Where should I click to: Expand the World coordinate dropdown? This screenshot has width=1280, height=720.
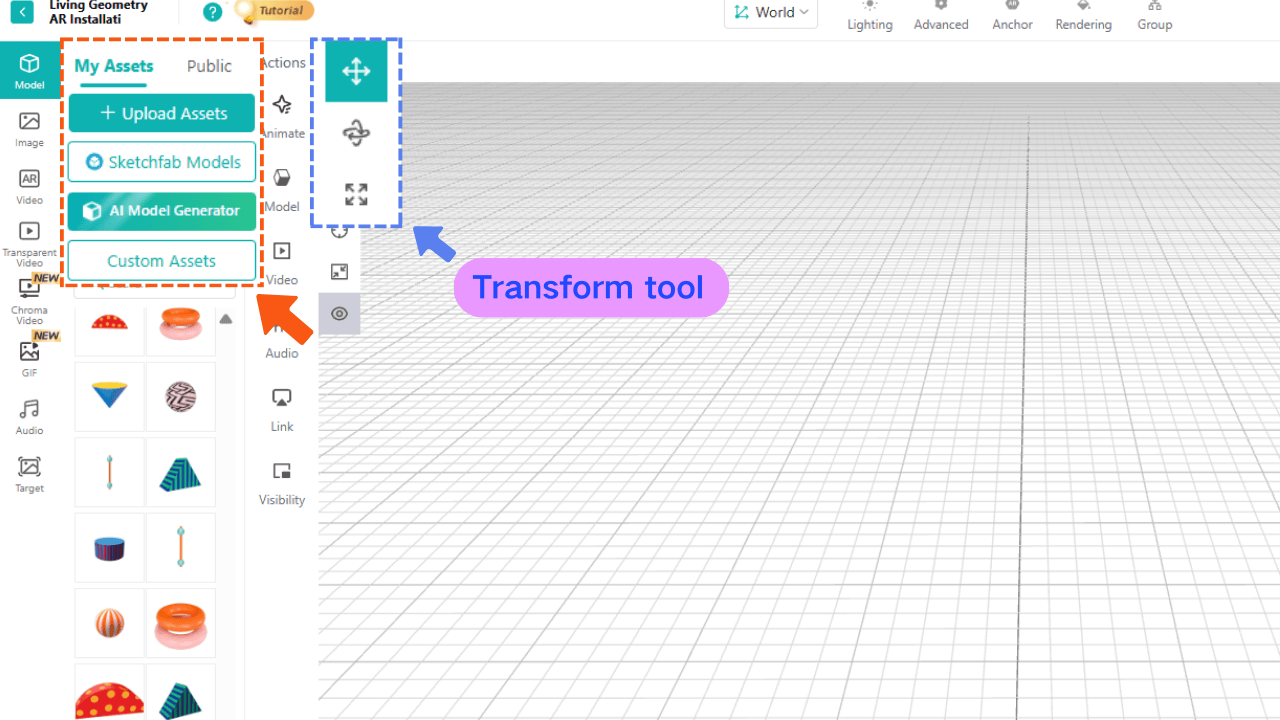771,13
